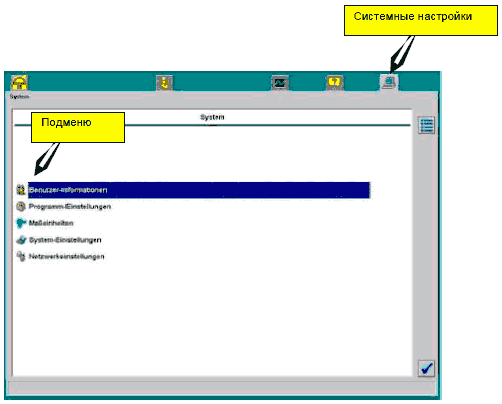Viewport: 502px width, 404px height.
Task: Click the gear icon beside Programm-Einstellungen
Action: click(x=21, y=207)
